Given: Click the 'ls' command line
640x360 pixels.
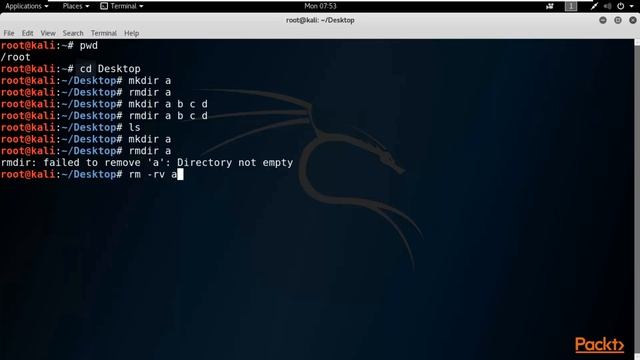Looking at the screenshot, I should pyautogui.click(x=71, y=127).
